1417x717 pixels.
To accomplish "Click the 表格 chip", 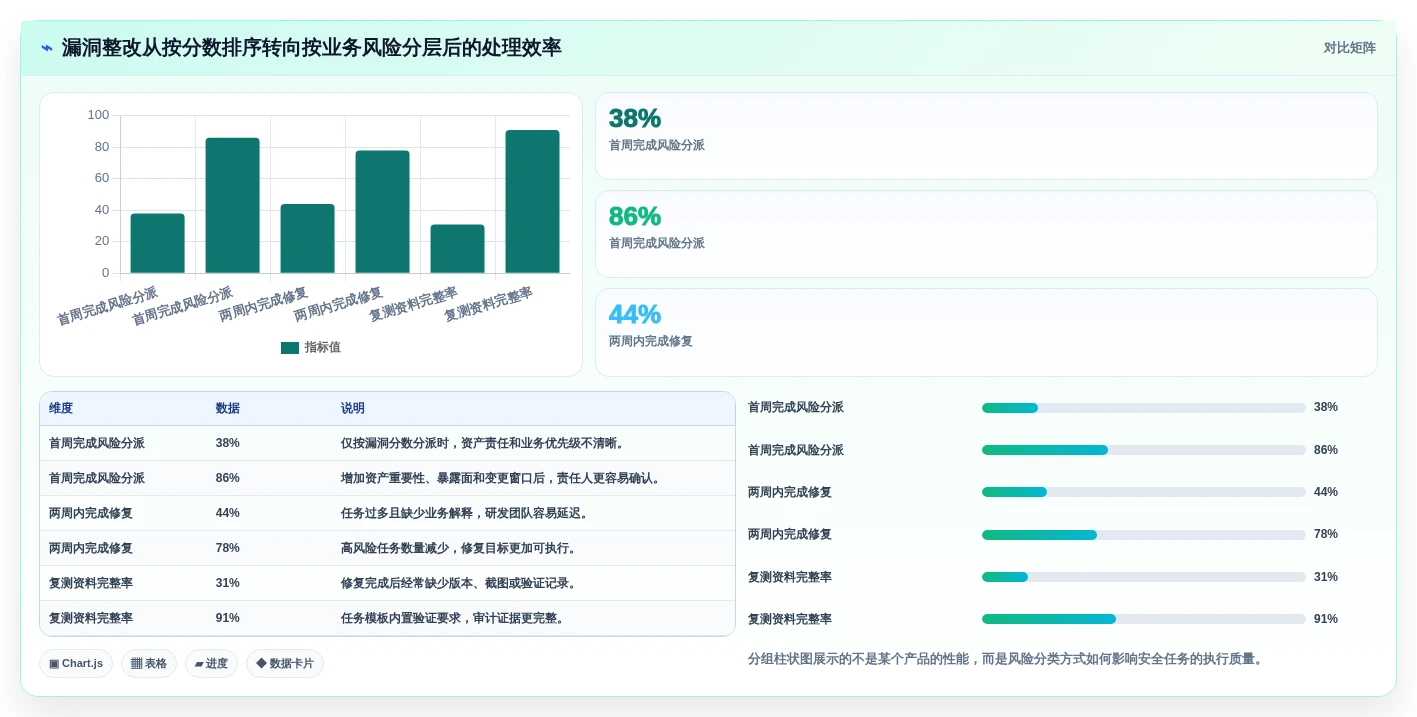I will coord(149,663).
